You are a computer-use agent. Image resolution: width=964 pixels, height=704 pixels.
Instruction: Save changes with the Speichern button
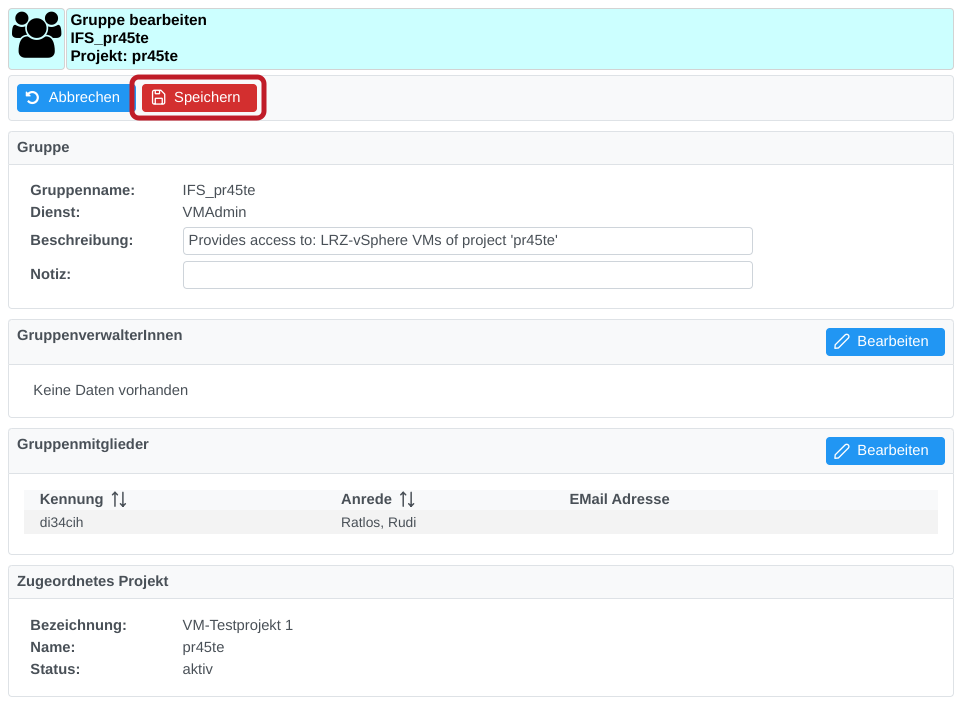[199, 98]
